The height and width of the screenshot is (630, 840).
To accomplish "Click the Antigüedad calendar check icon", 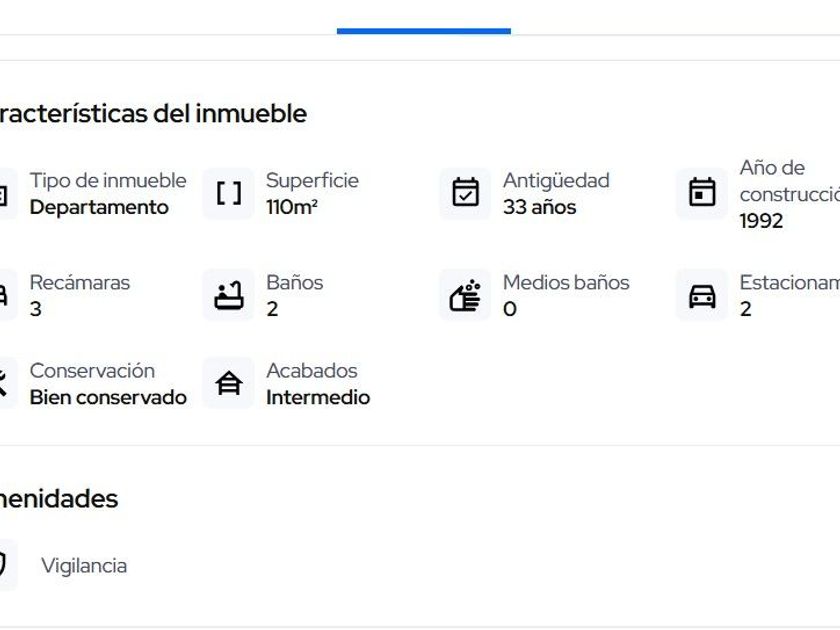I will click(x=465, y=193).
